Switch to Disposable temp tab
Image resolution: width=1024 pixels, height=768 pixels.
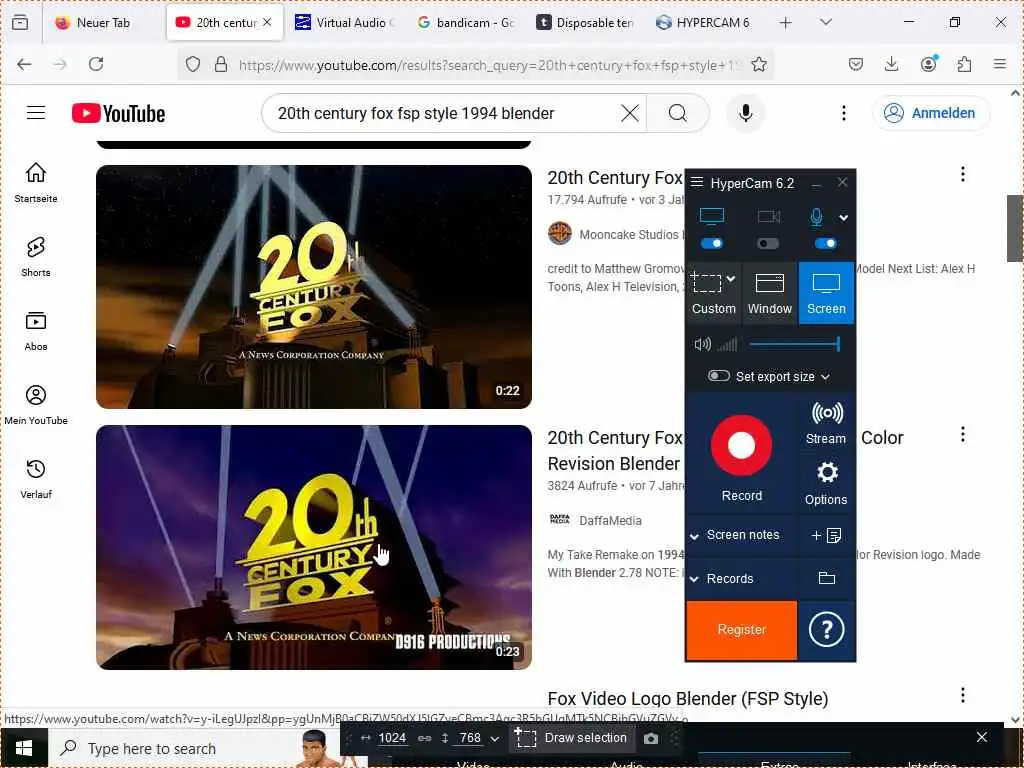585,22
